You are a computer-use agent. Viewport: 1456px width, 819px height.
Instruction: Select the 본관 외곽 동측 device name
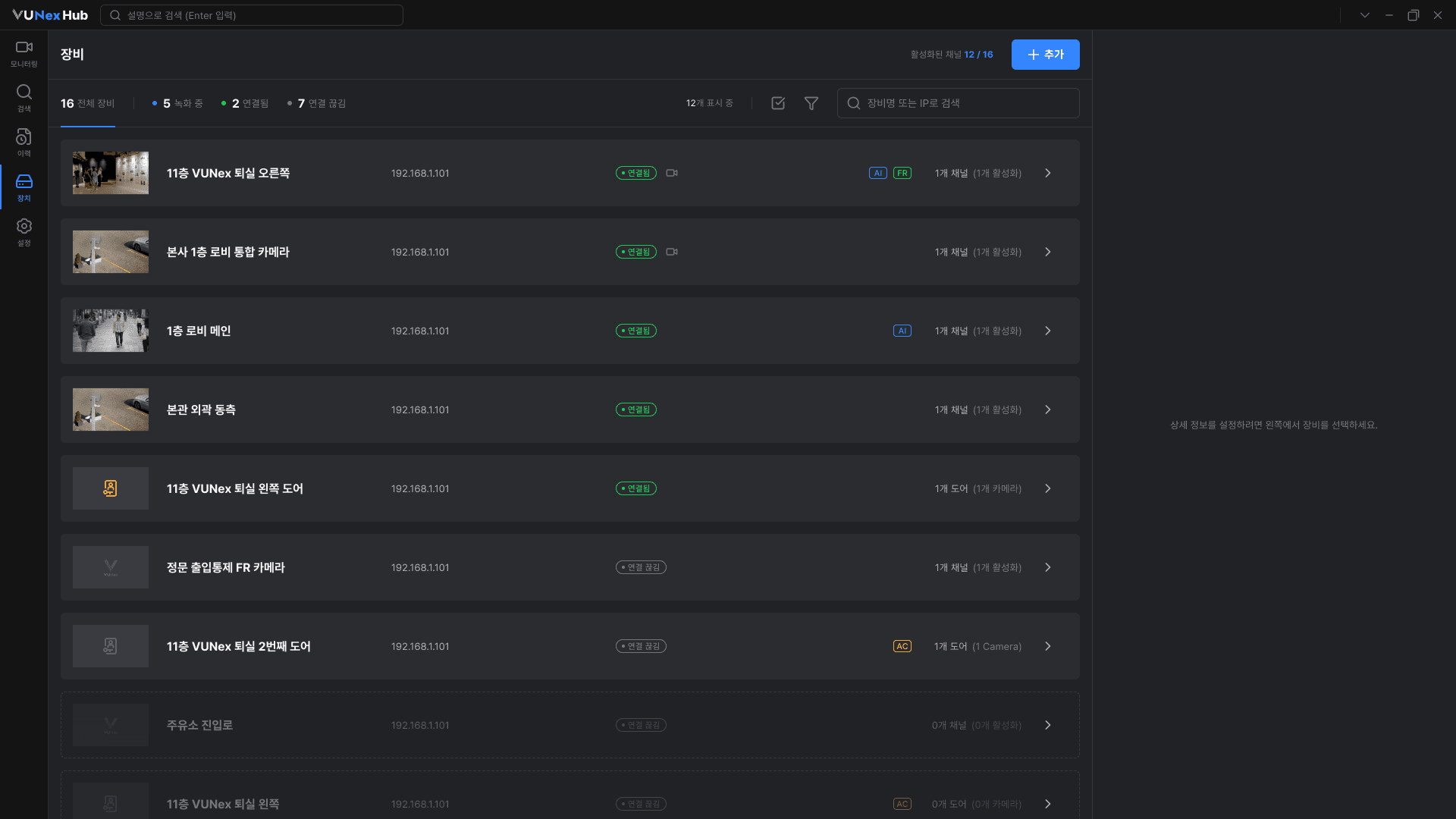[x=201, y=409]
